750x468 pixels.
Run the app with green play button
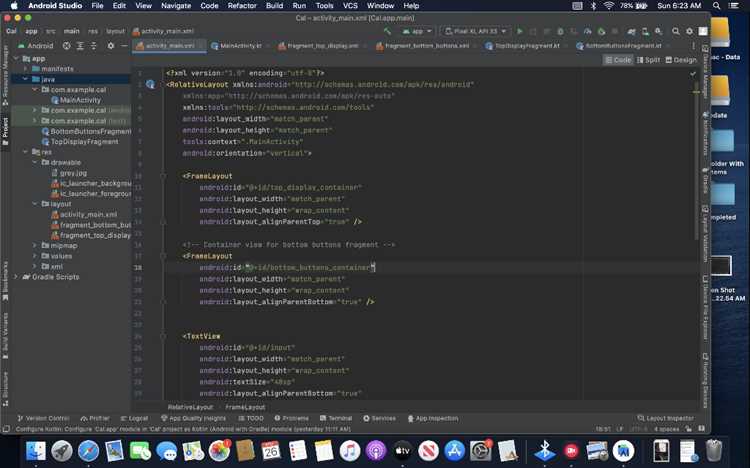pyautogui.click(x=520, y=31)
